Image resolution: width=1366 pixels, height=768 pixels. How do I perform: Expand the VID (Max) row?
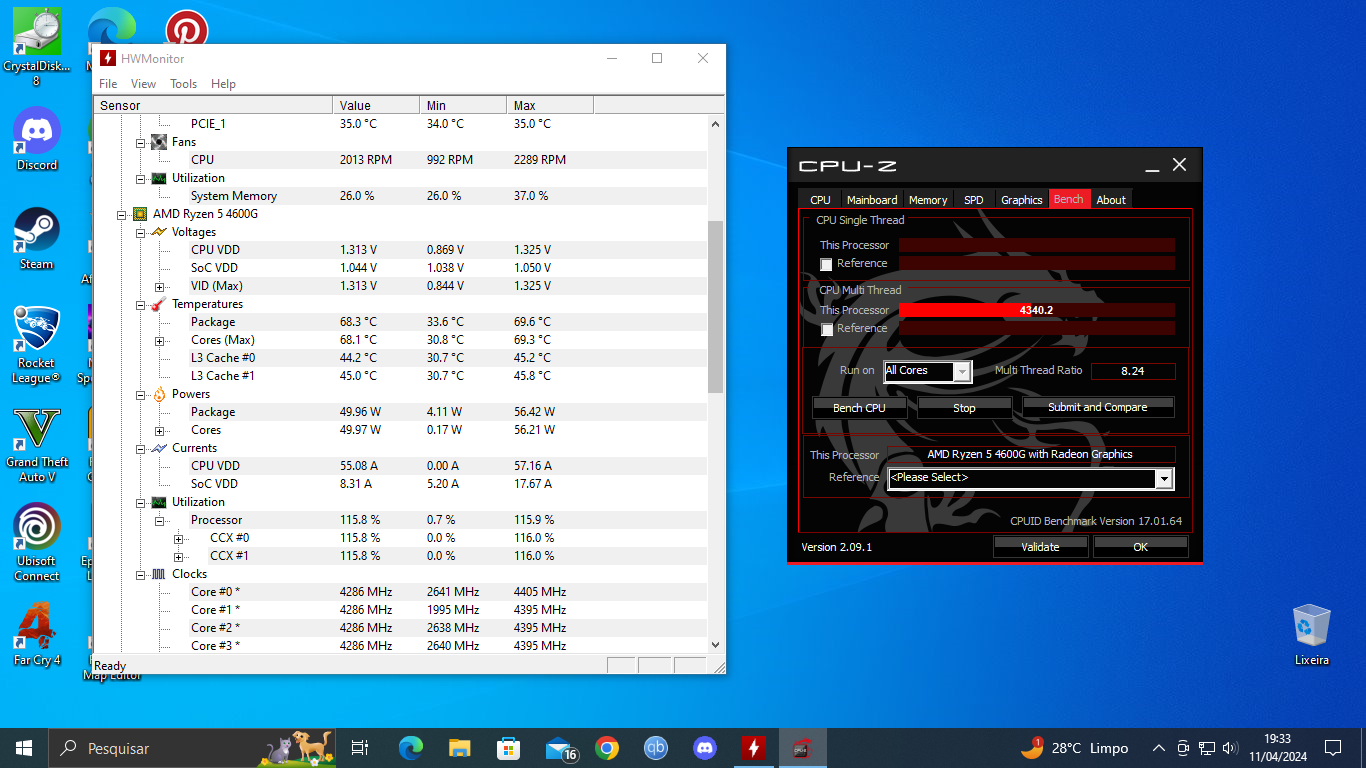click(160, 286)
